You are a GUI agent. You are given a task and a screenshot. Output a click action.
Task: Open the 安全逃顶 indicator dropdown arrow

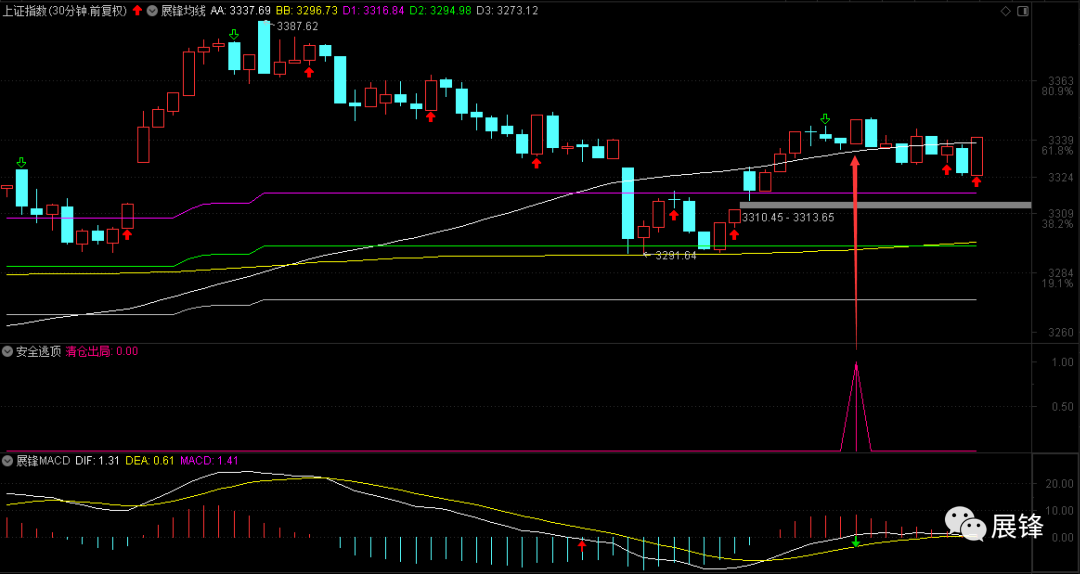8,351
